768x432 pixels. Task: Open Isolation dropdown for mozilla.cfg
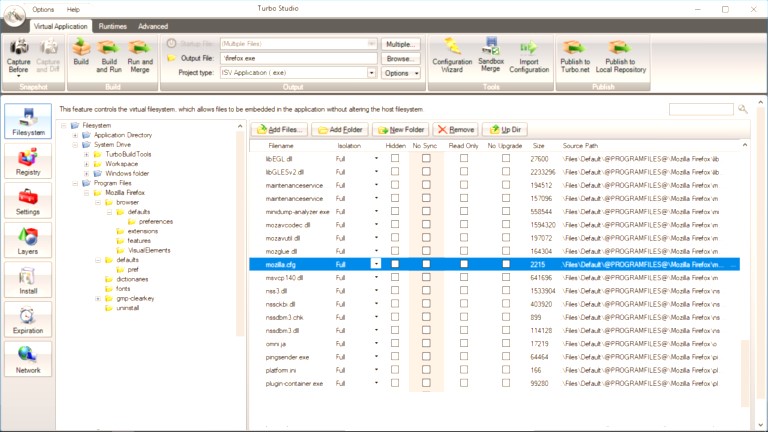(376, 264)
